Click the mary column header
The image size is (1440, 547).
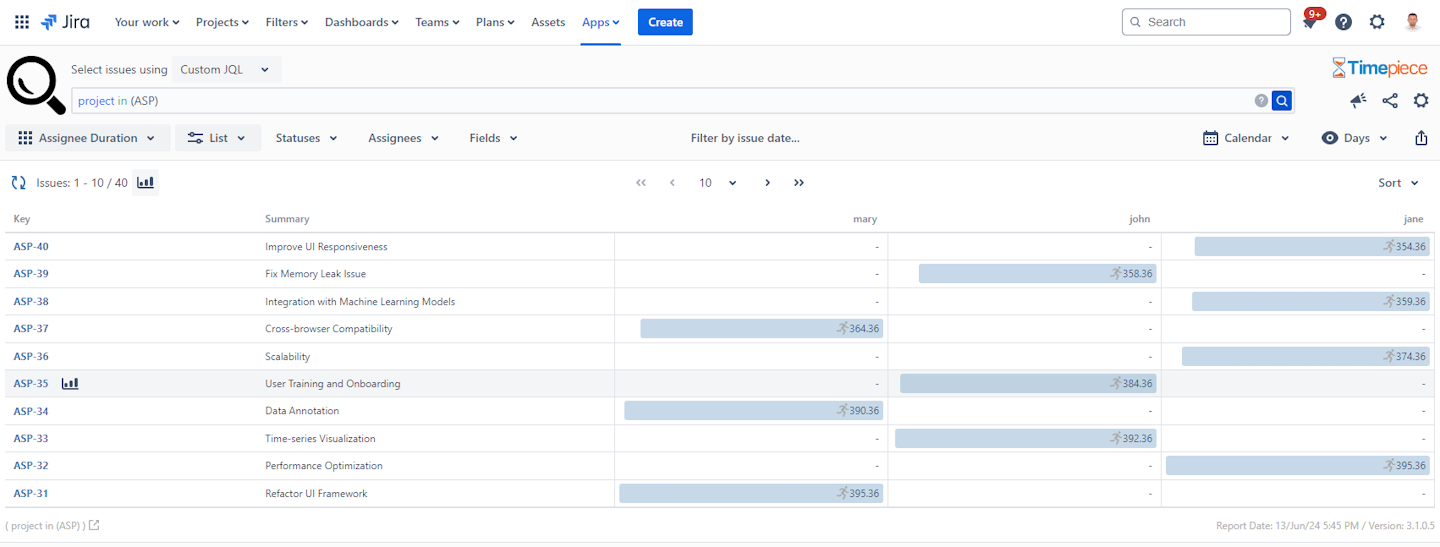click(x=865, y=219)
